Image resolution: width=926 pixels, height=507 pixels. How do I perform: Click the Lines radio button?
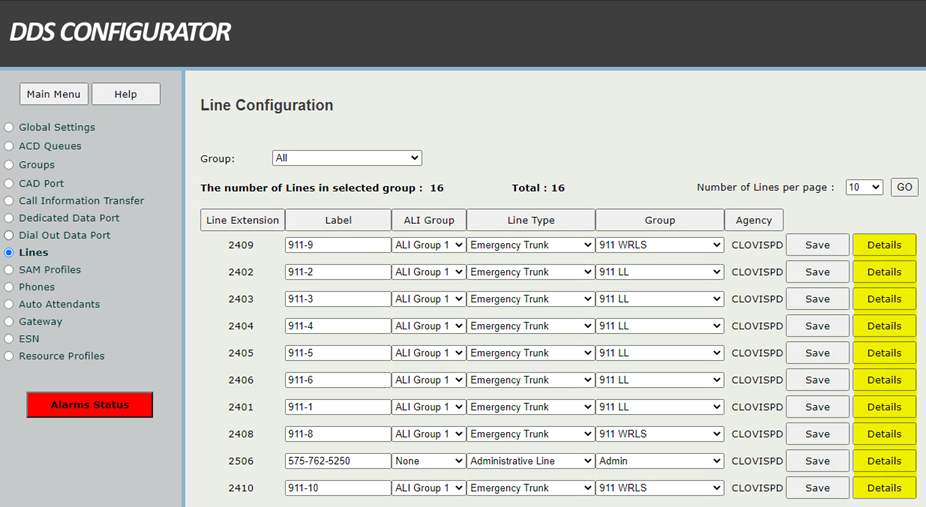(9, 253)
